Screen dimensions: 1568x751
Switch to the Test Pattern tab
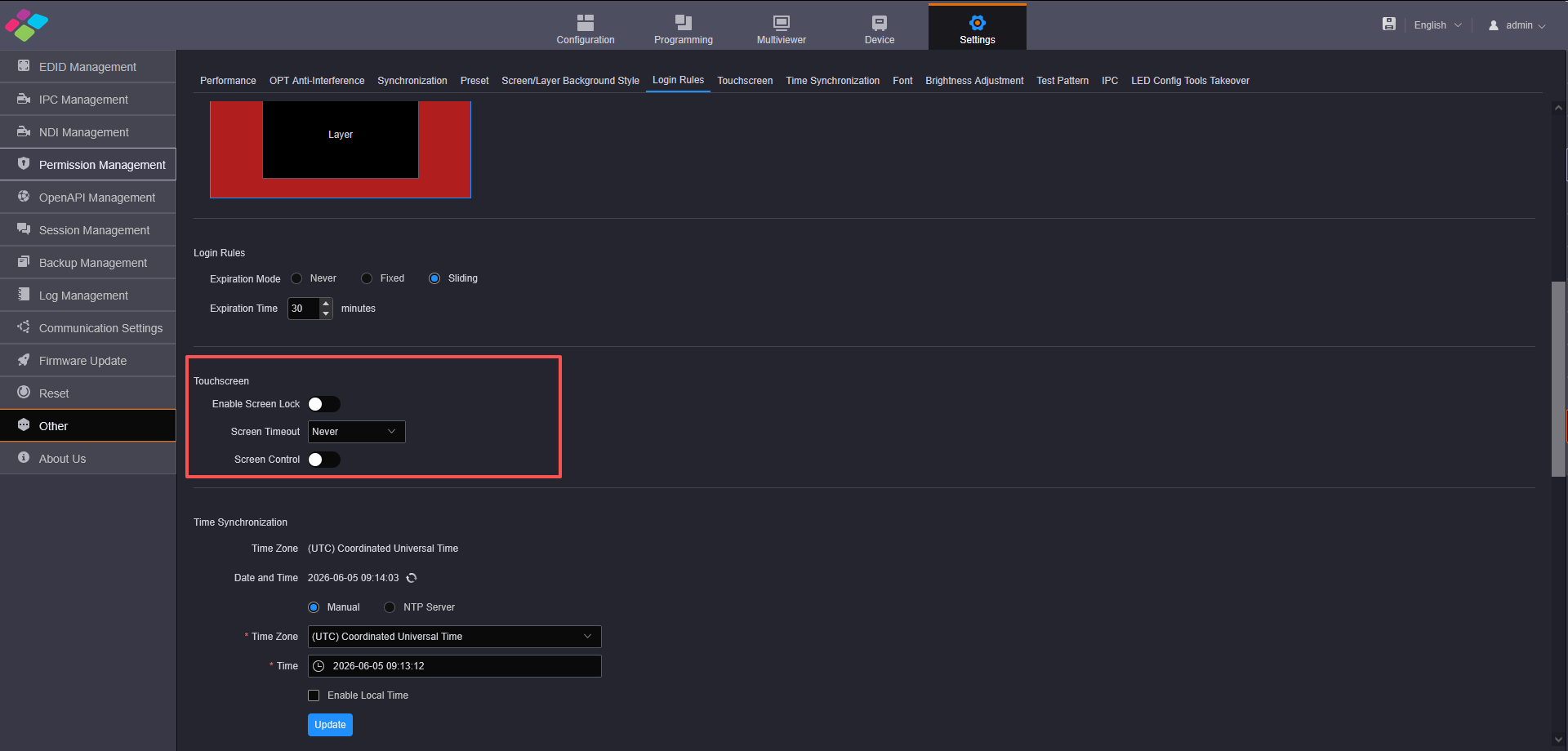[1062, 81]
